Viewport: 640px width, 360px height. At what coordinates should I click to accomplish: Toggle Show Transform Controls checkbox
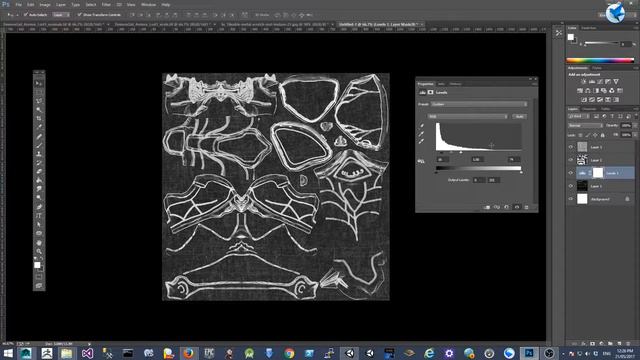(80, 15)
